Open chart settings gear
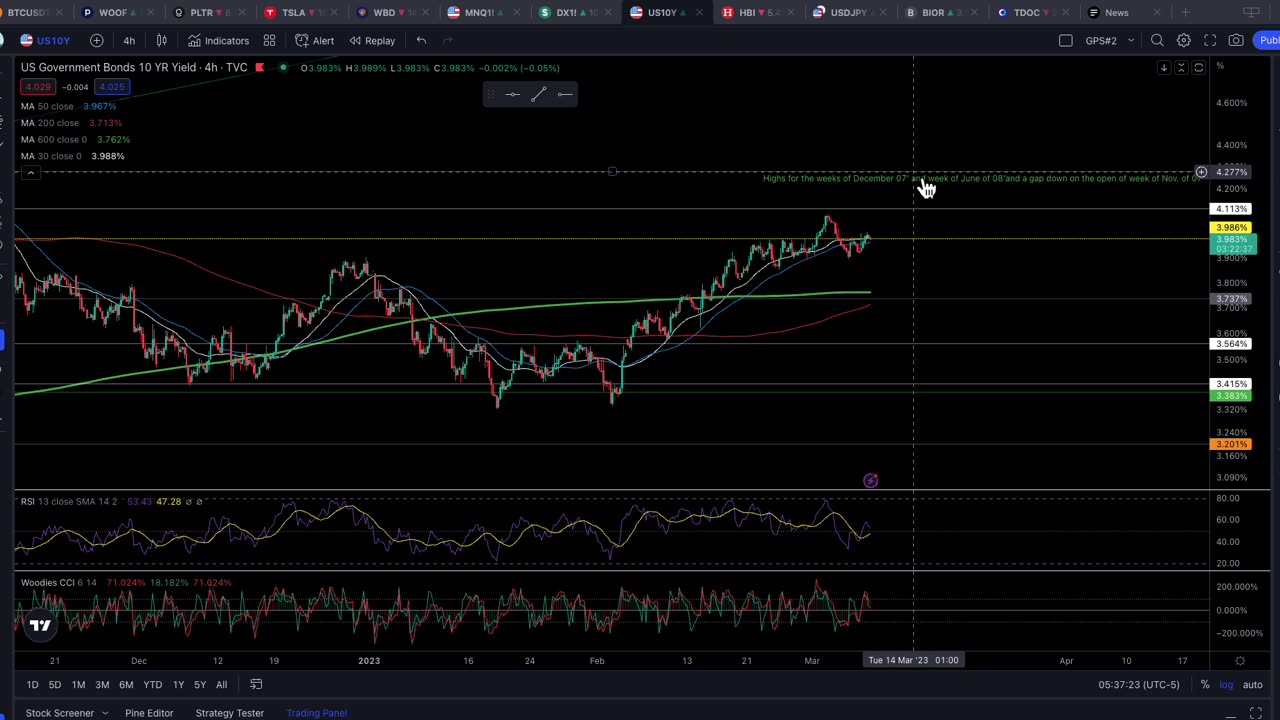 click(x=1183, y=40)
